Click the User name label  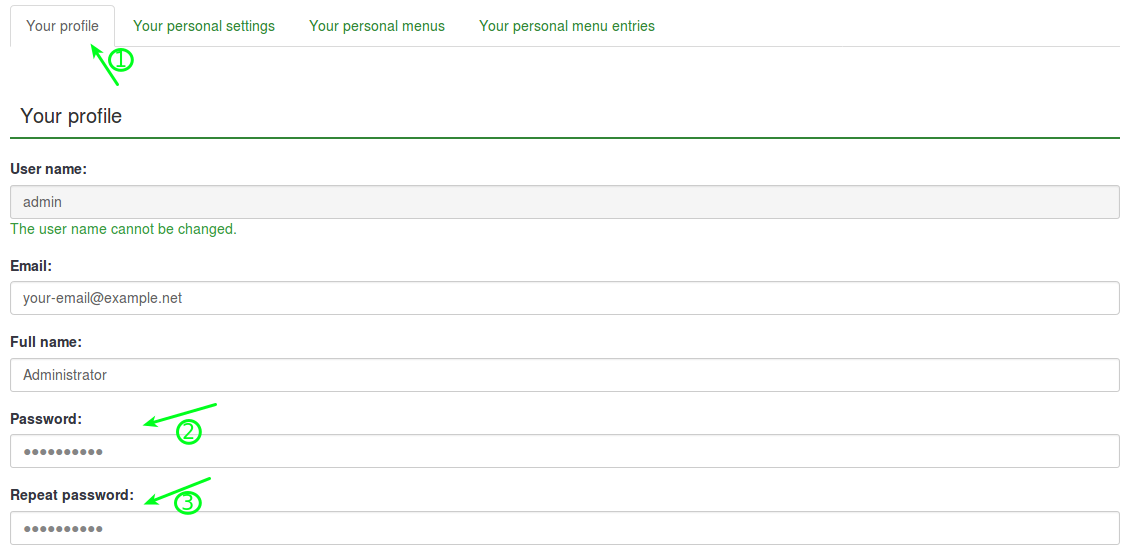tap(48, 170)
